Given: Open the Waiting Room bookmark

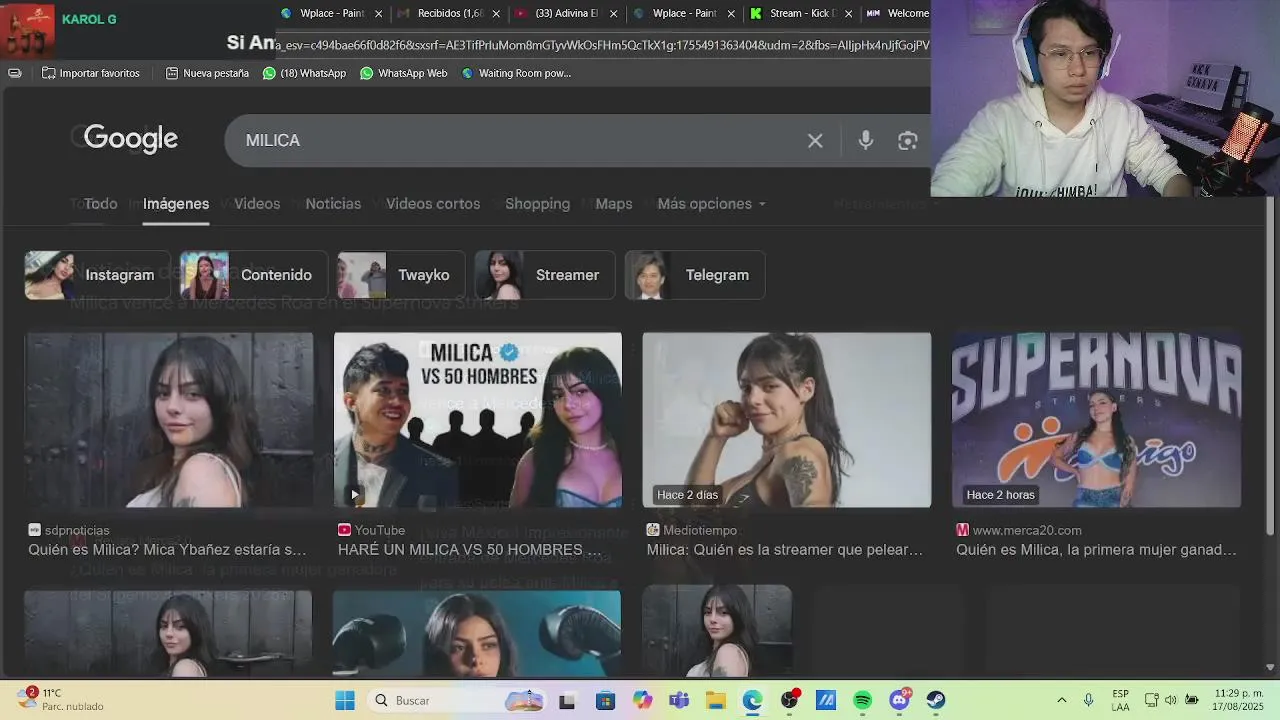Looking at the screenshot, I should (x=516, y=73).
